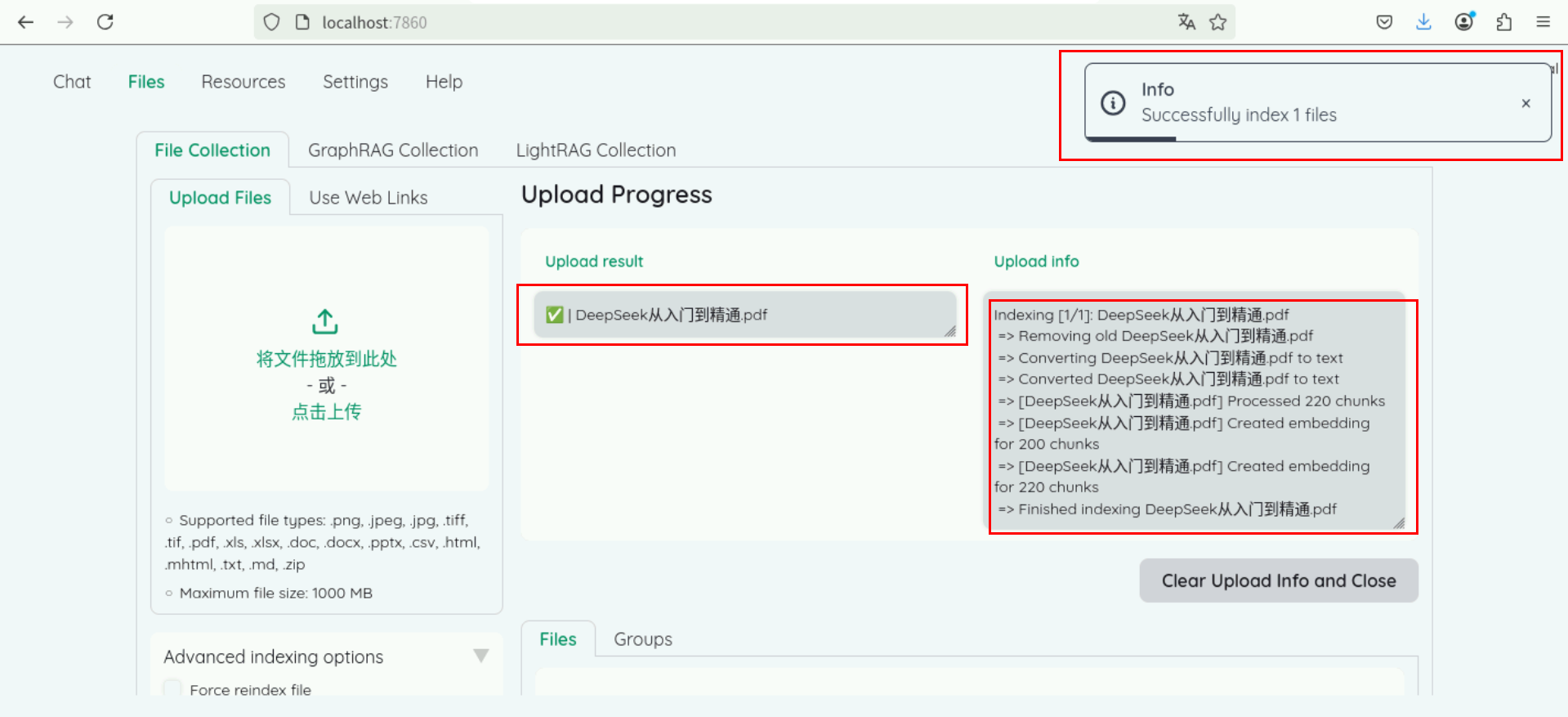This screenshot has height=717, width=1568.
Task: Click 'Successfully index 1 files' message
Action: (1239, 115)
